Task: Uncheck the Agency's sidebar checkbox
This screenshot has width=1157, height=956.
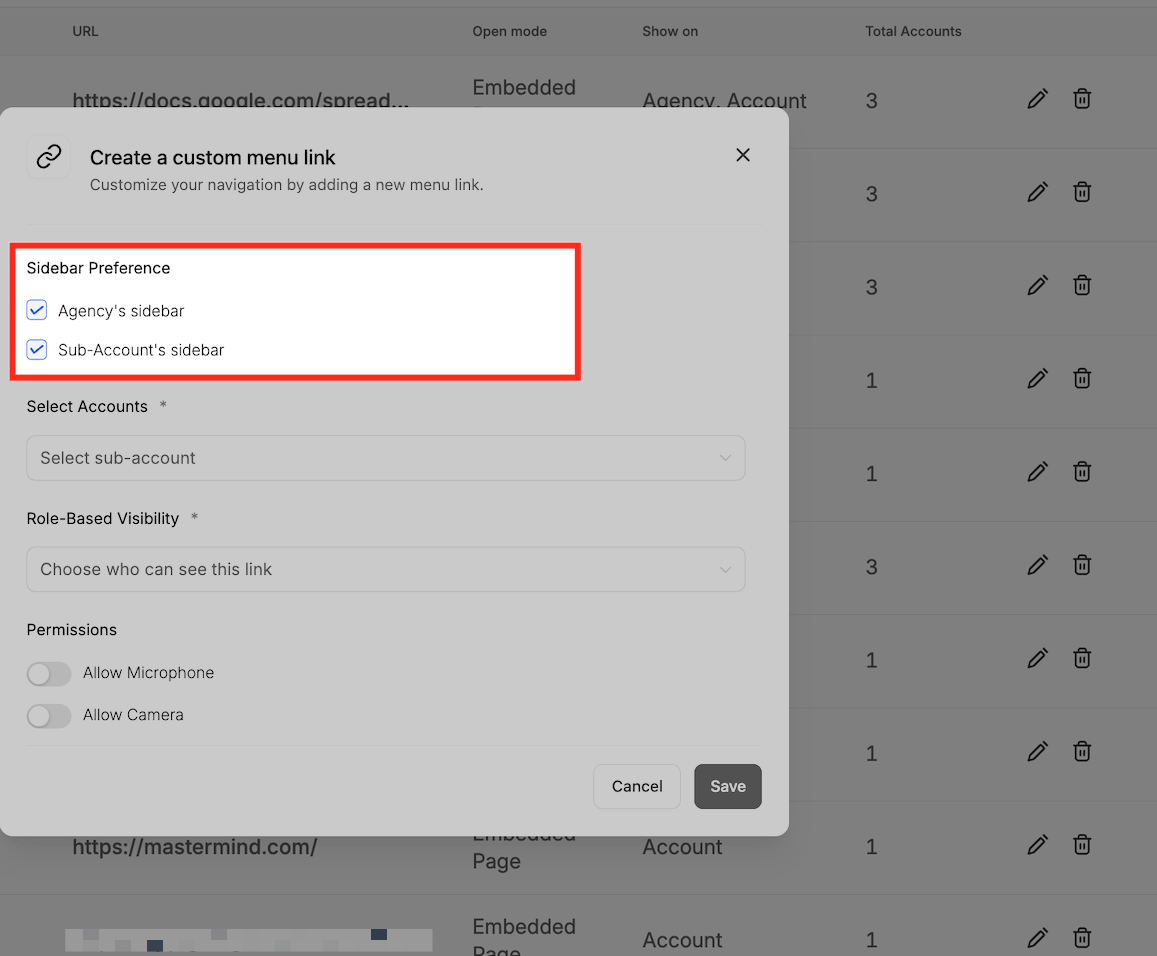Action: (x=37, y=310)
